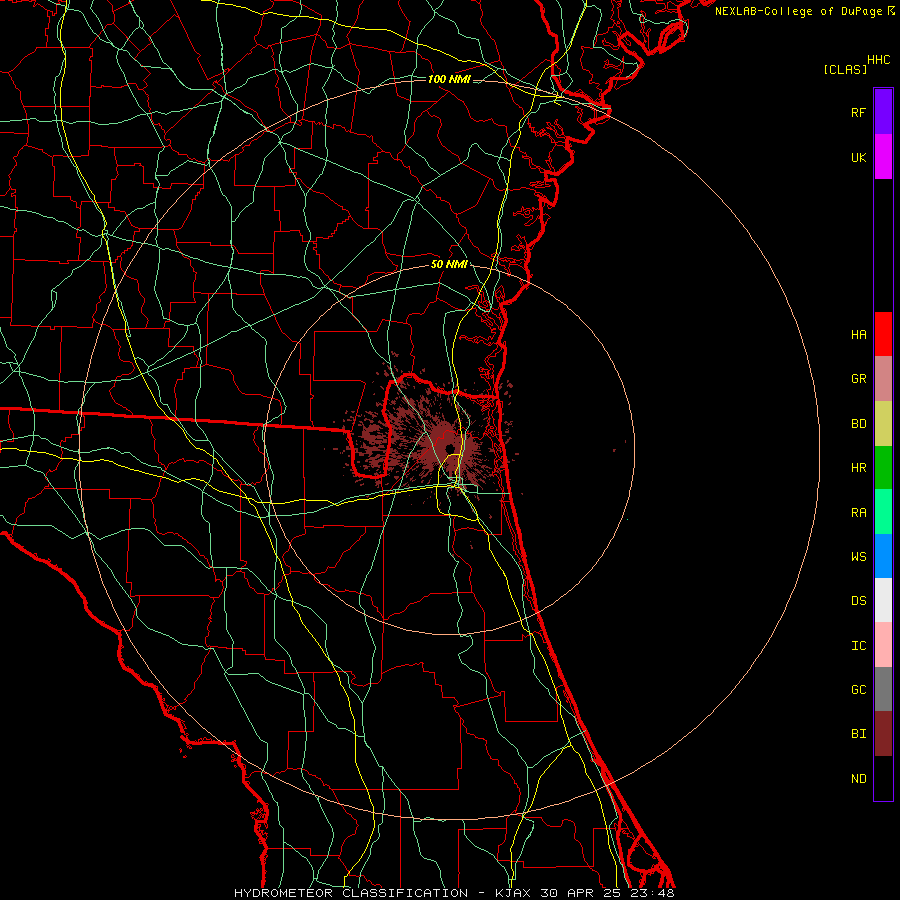This screenshot has width=900, height=900.
Task: Click the [CLAS] units label
Action: click(845, 69)
